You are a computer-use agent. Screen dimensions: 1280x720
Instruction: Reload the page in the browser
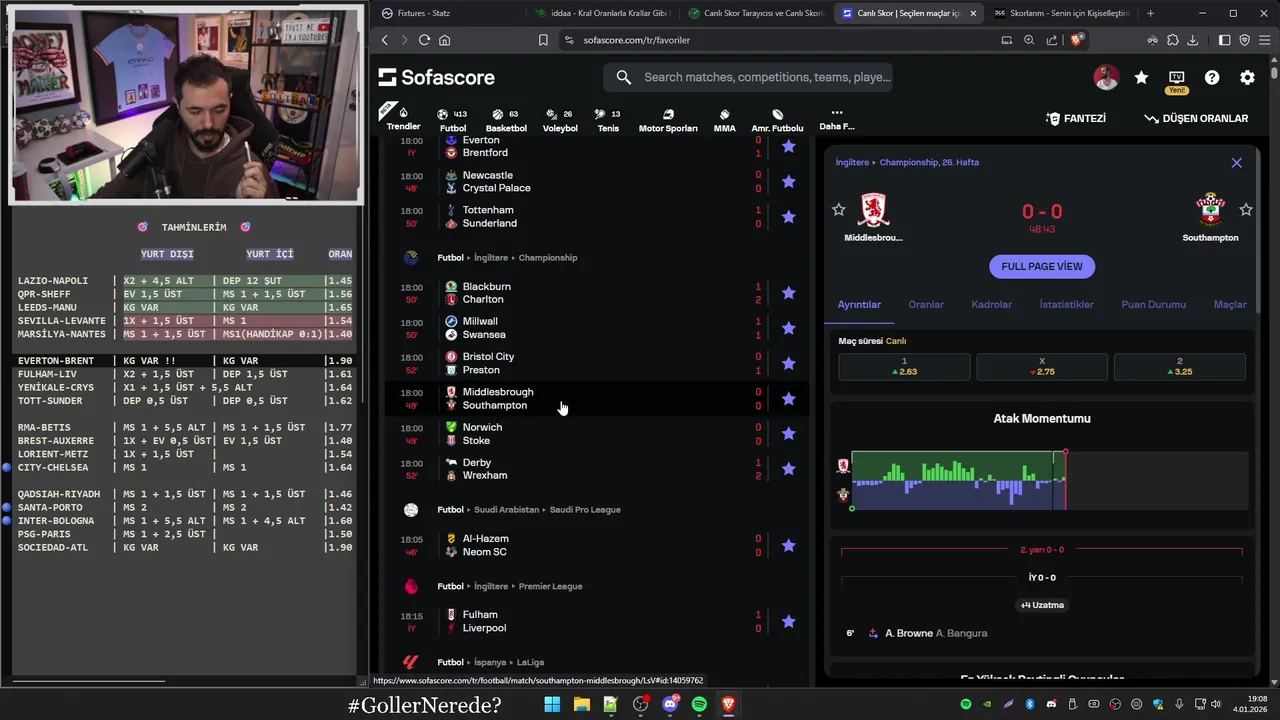[x=424, y=40]
